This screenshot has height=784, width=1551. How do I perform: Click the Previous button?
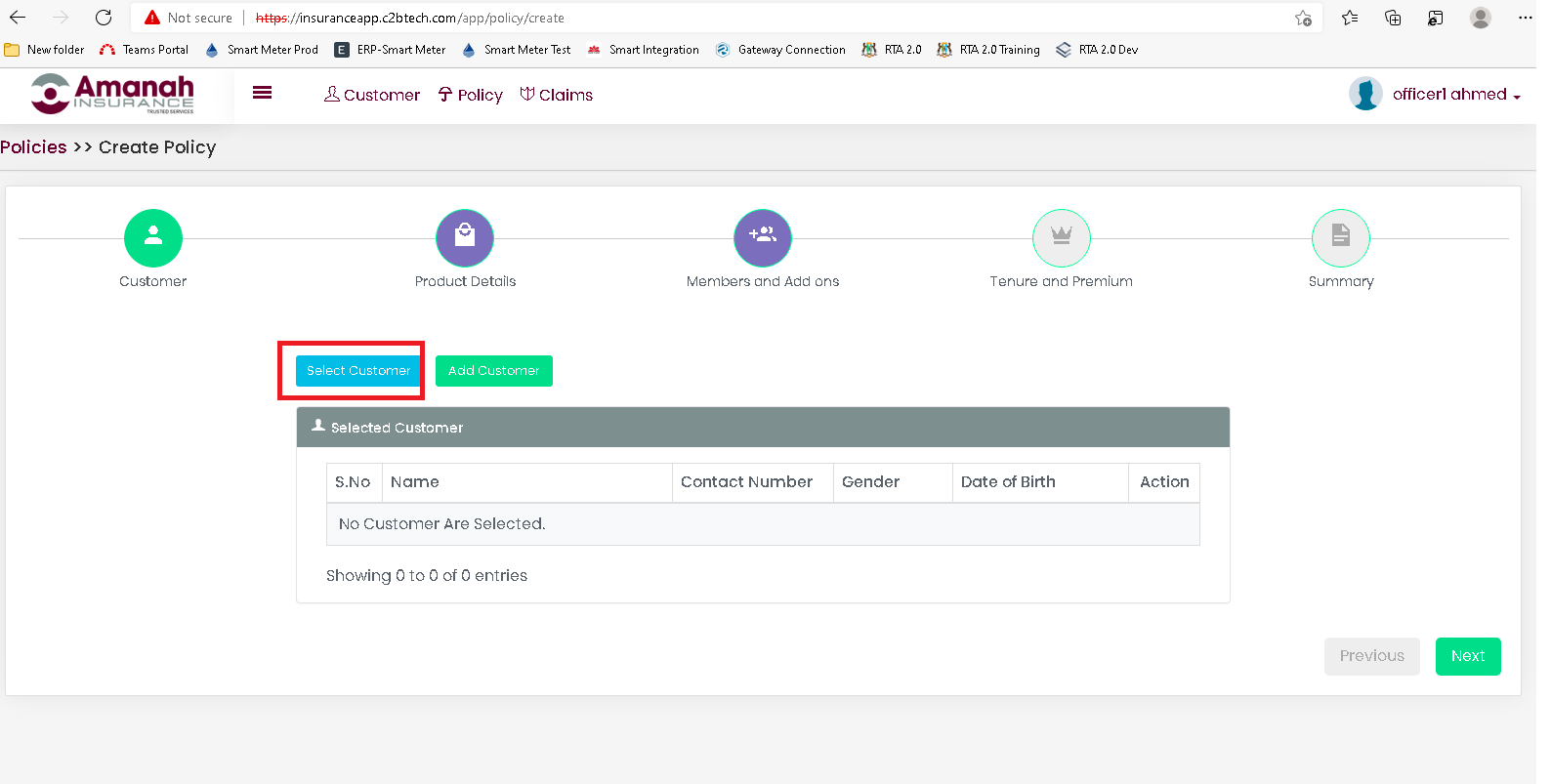point(1372,656)
